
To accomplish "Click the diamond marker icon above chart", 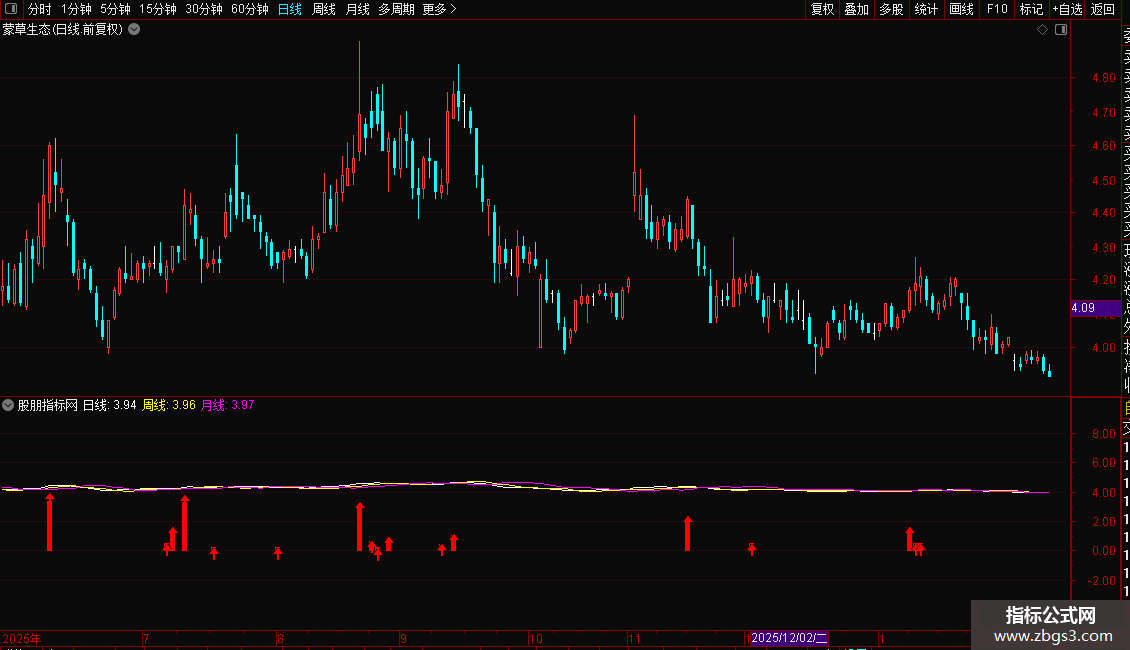I will tap(1042, 30).
